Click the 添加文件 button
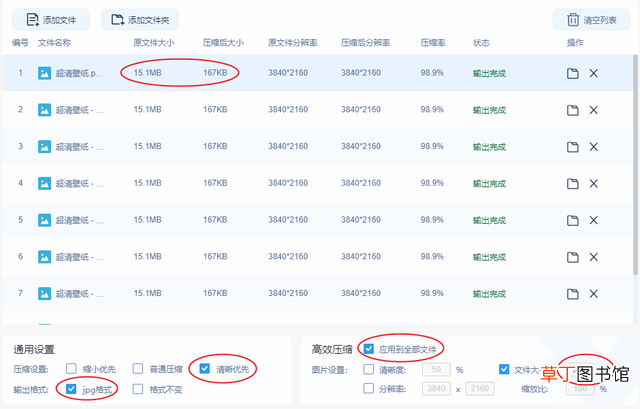Screen dimensions: 640x409 (51, 20)
